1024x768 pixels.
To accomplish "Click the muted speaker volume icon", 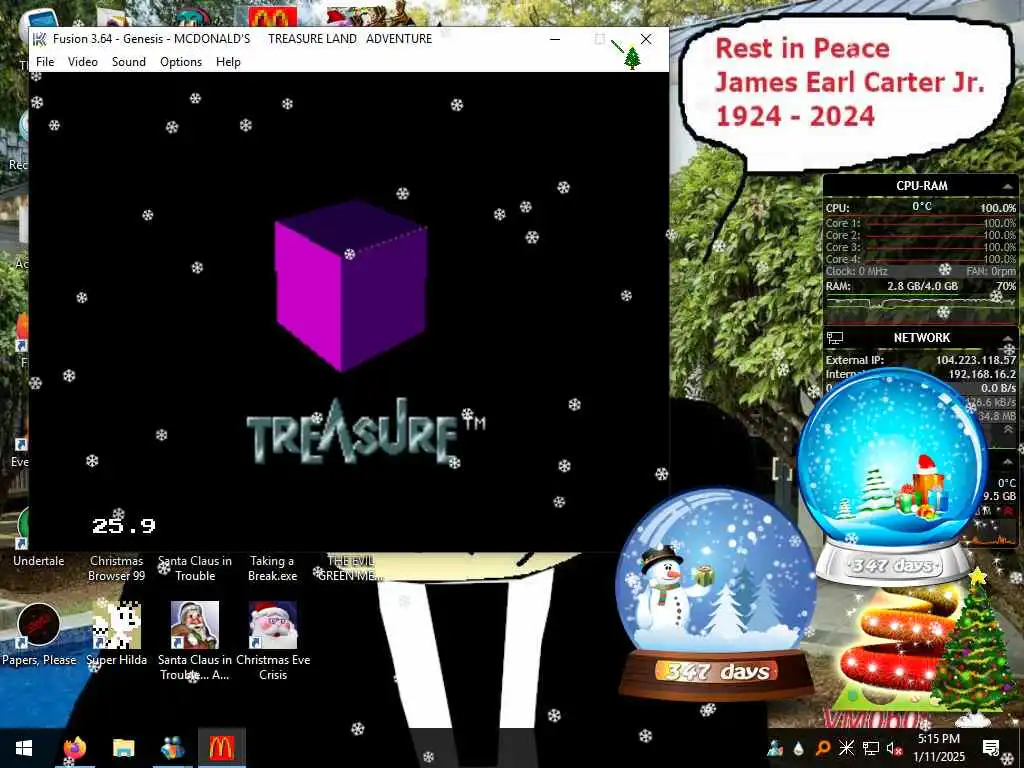I will pyautogui.click(x=894, y=749).
